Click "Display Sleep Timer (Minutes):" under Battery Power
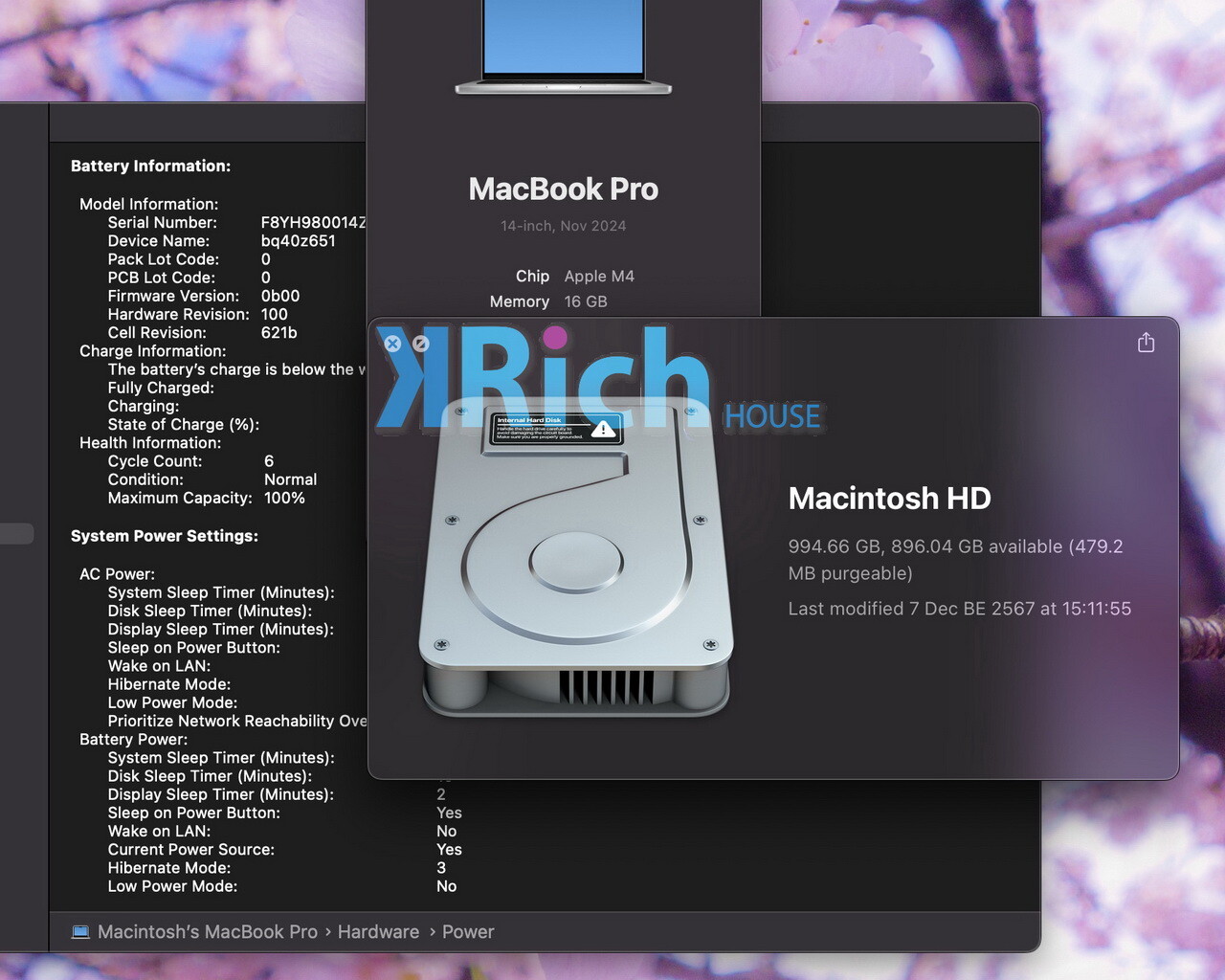 pos(221,794)
